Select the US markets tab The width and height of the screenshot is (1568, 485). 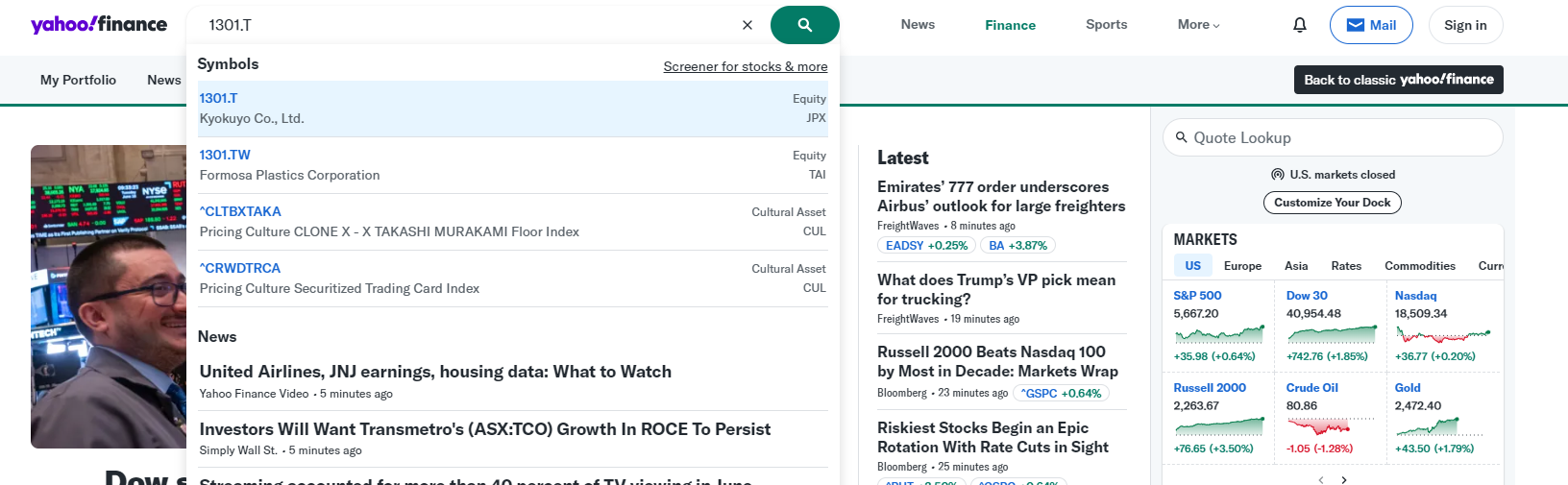1193,266
